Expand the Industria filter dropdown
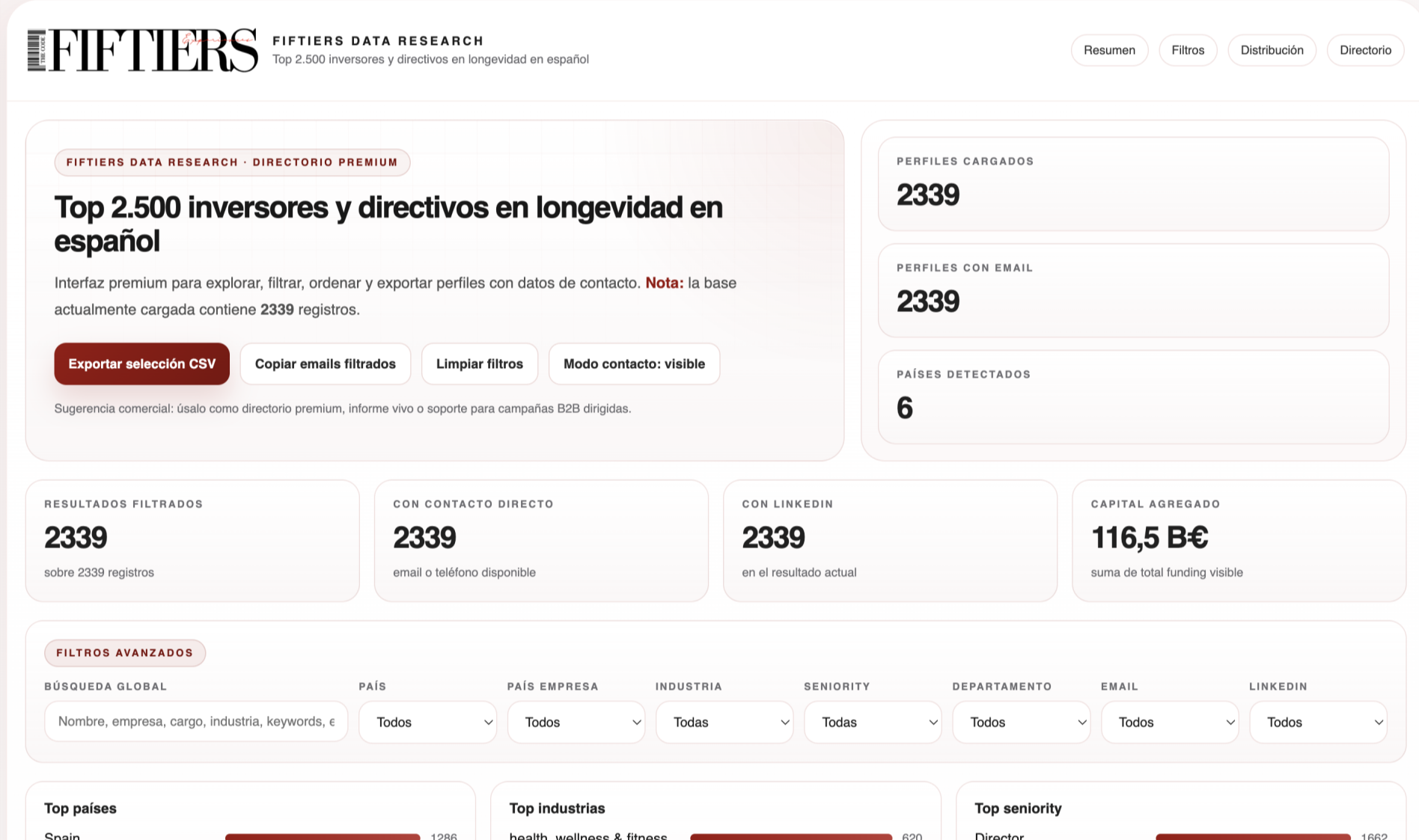Image resolution: width=1419 pixels, height=840 pixels. click(x=724, y=722)
